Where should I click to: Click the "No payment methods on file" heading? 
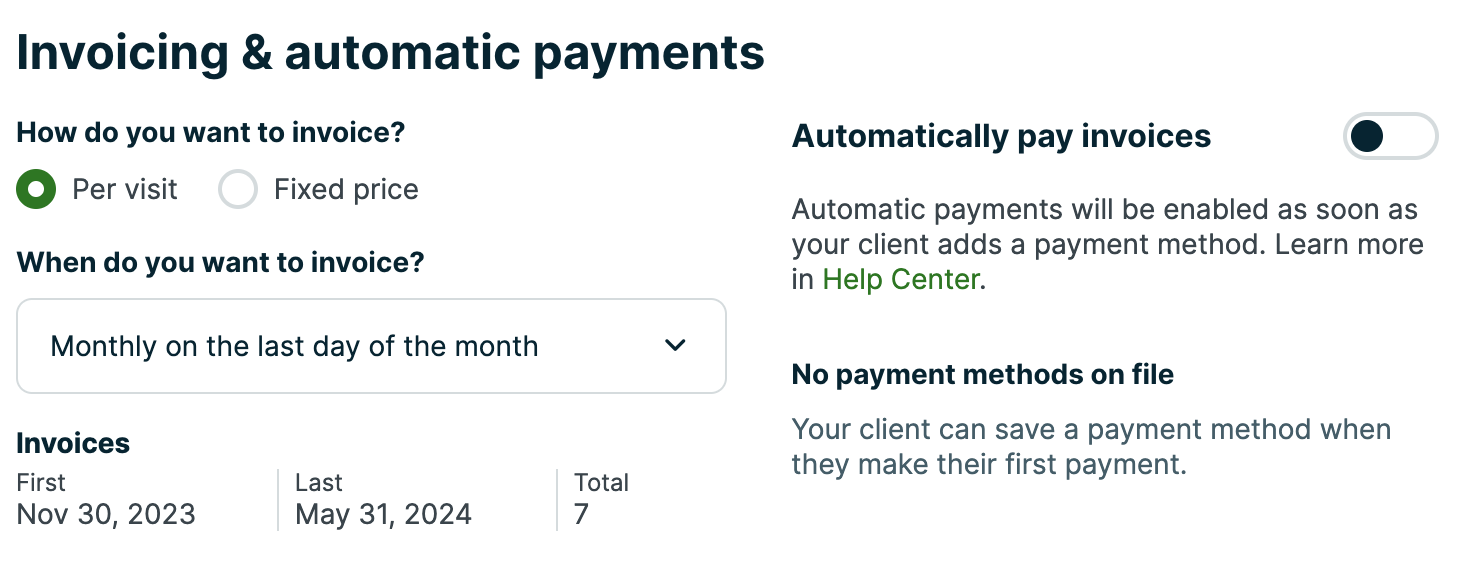click(x=983, y=375)
